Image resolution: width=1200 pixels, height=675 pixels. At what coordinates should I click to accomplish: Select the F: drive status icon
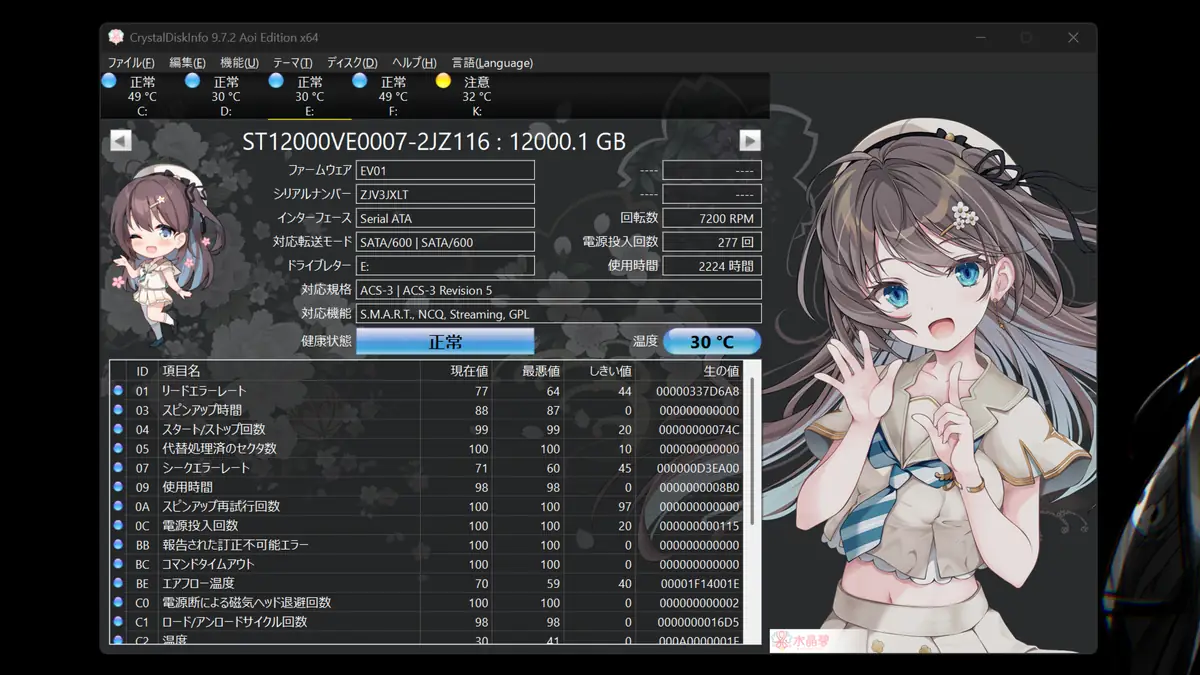pos(360,81)
